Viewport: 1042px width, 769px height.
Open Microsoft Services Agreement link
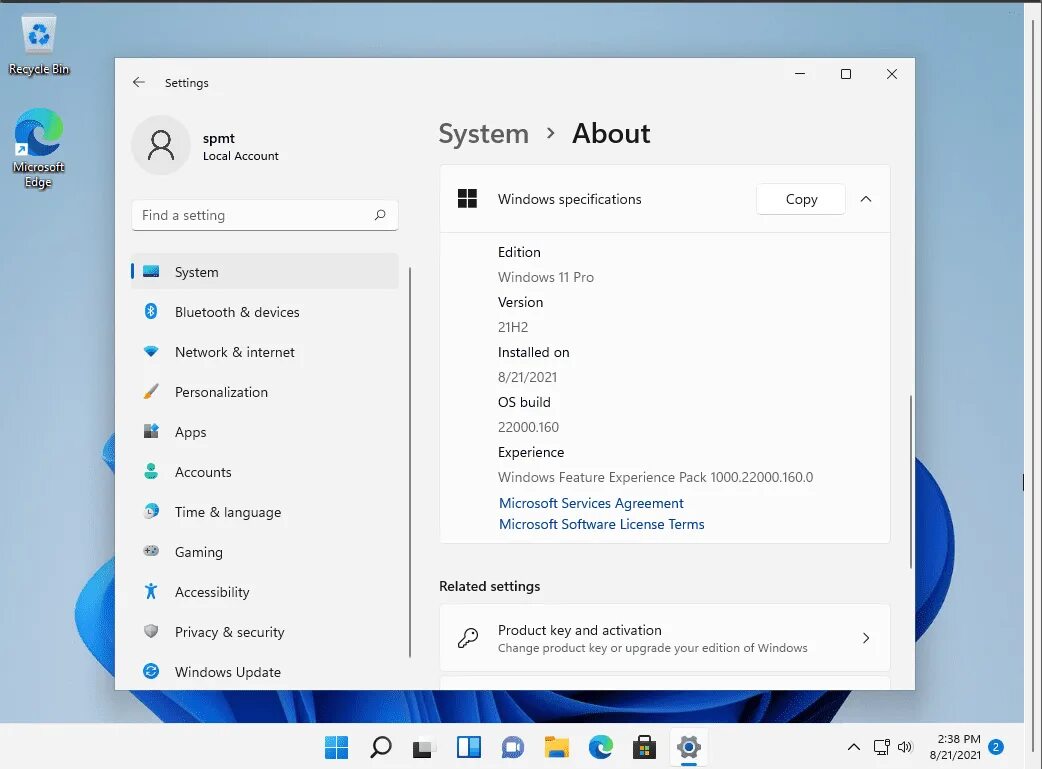tap(591, 503)
